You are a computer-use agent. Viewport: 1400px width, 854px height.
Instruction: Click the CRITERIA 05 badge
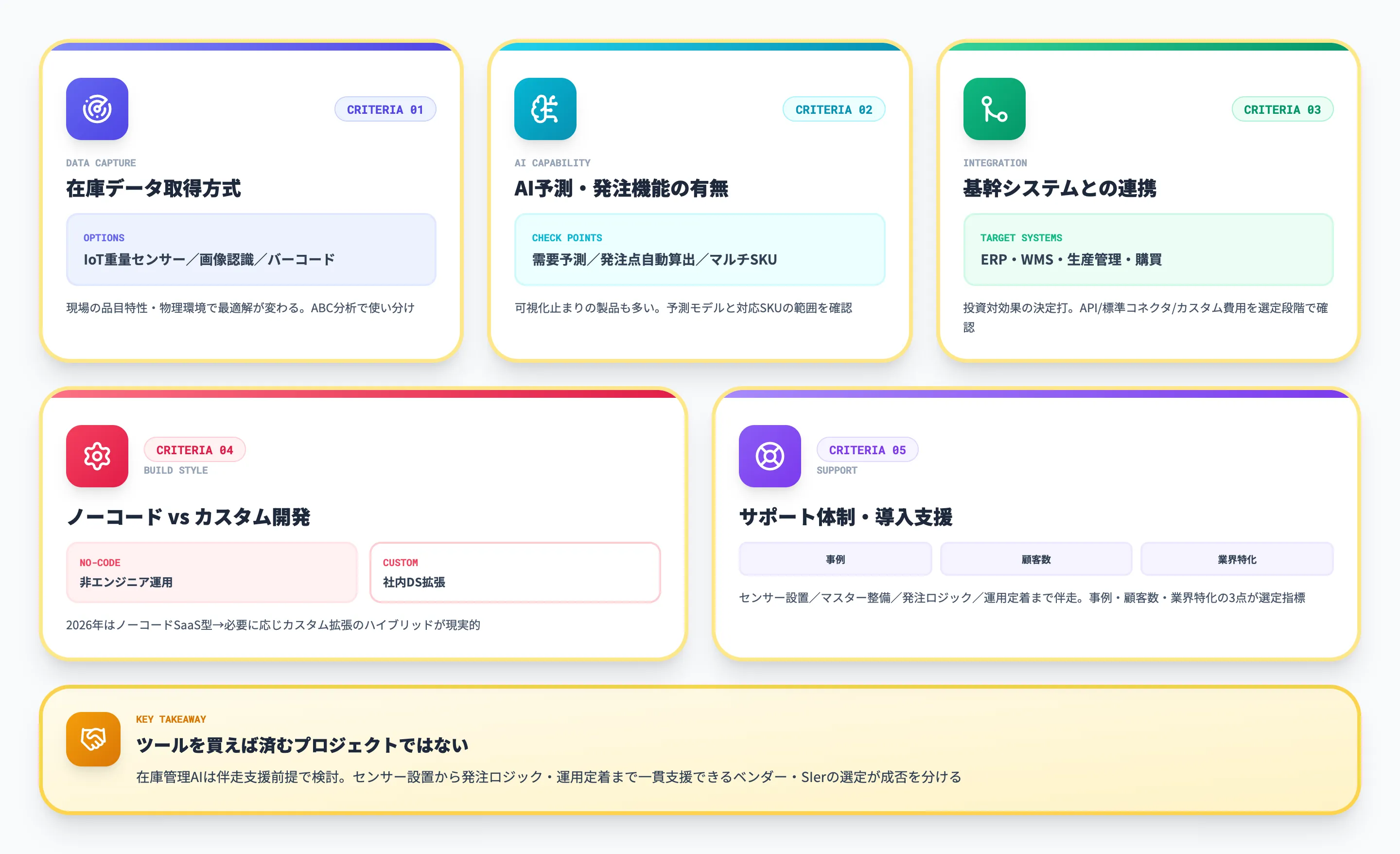coord(867,450)
